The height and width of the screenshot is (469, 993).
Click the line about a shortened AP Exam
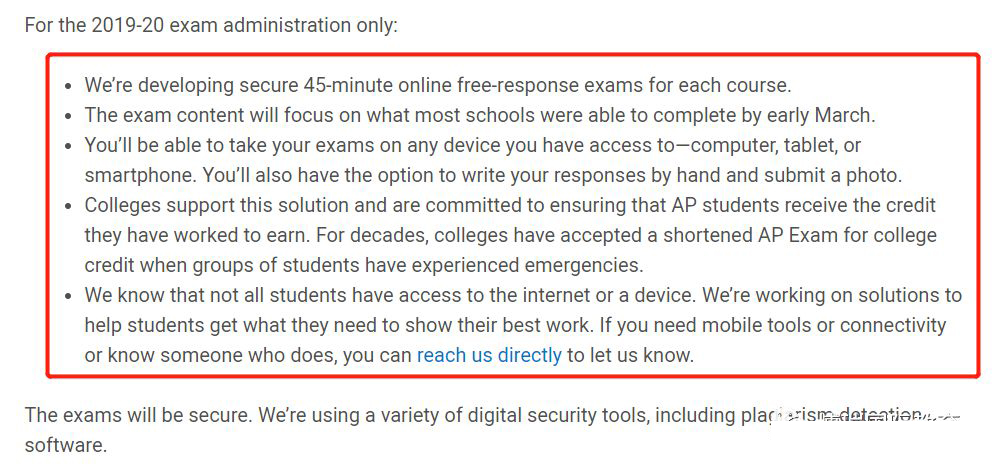(510, 235)
